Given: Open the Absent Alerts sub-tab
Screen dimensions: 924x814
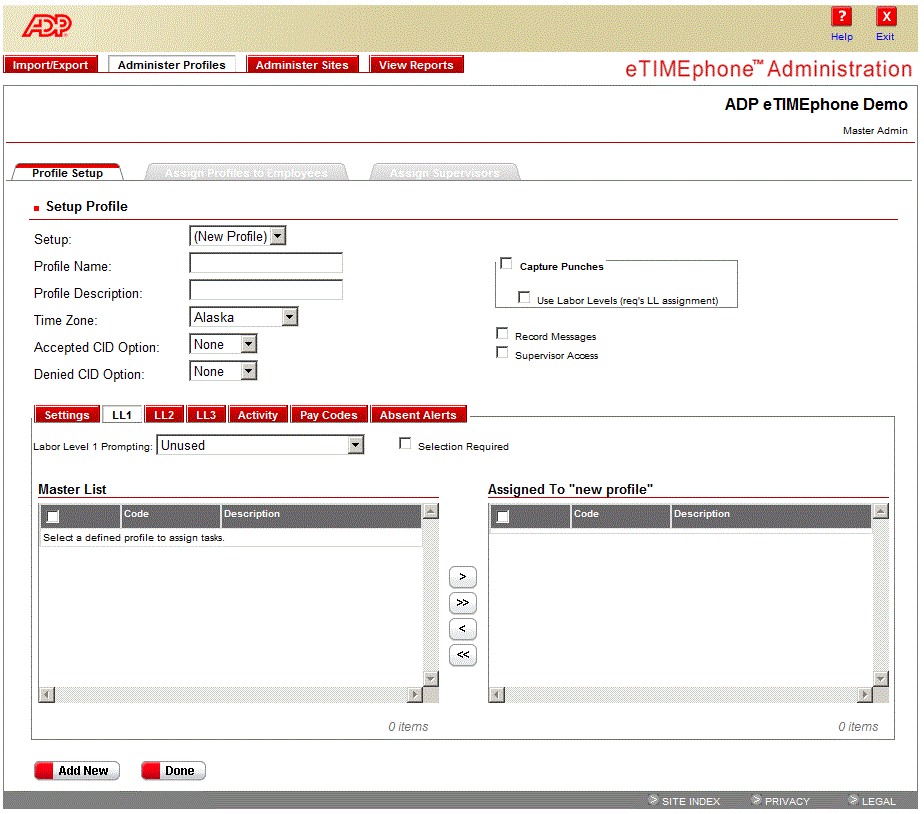Looking at the screenshot, I should (418, 415).
